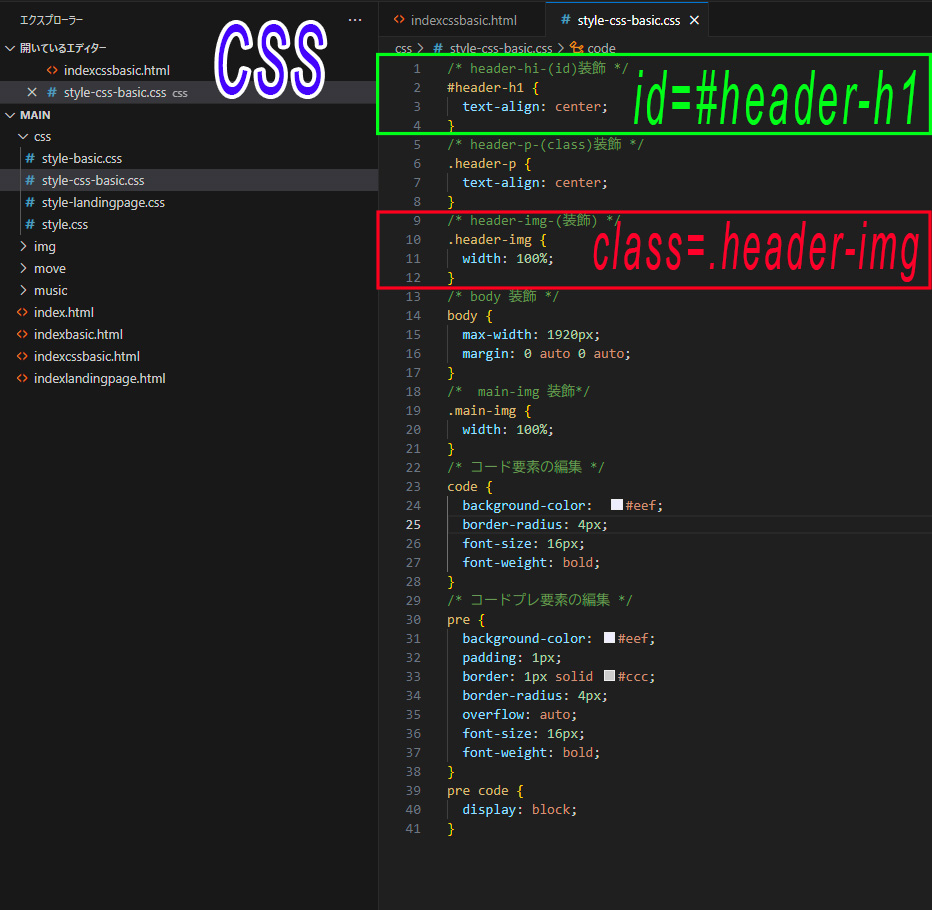Viewport: 932px width, 910px height.
Task: Open indexcssbasic.html from the MAIN tree
Action: 87,356
